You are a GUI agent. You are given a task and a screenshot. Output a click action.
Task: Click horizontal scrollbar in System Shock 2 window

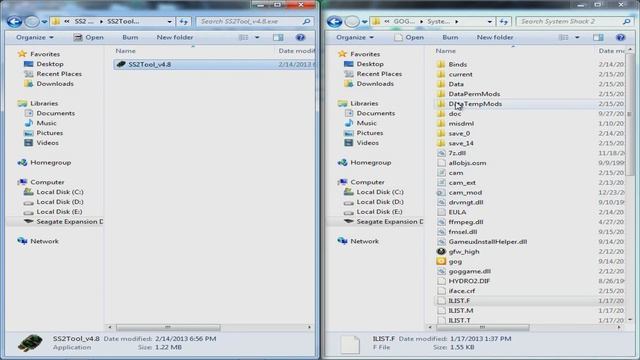pyautogui.click(x=482, y=327)
